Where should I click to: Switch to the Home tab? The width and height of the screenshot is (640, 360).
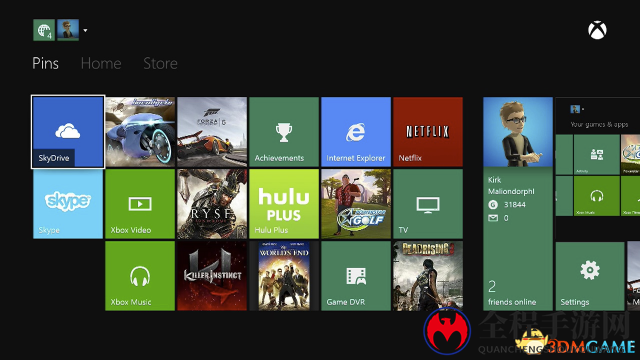pyautogui.click(x=101, y=64)
